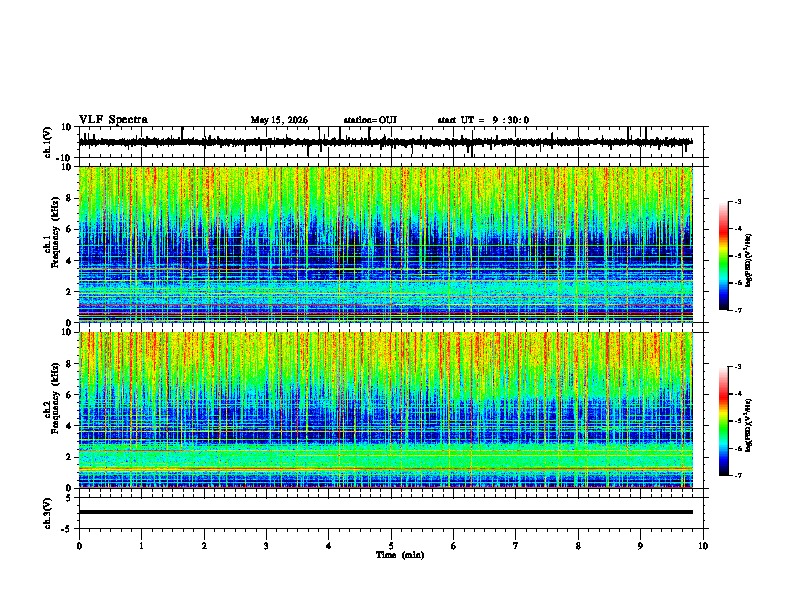
Task: Click the red band near 0.5 kHz in ch.1 spectrogram
Action: [x=385, y=314]
